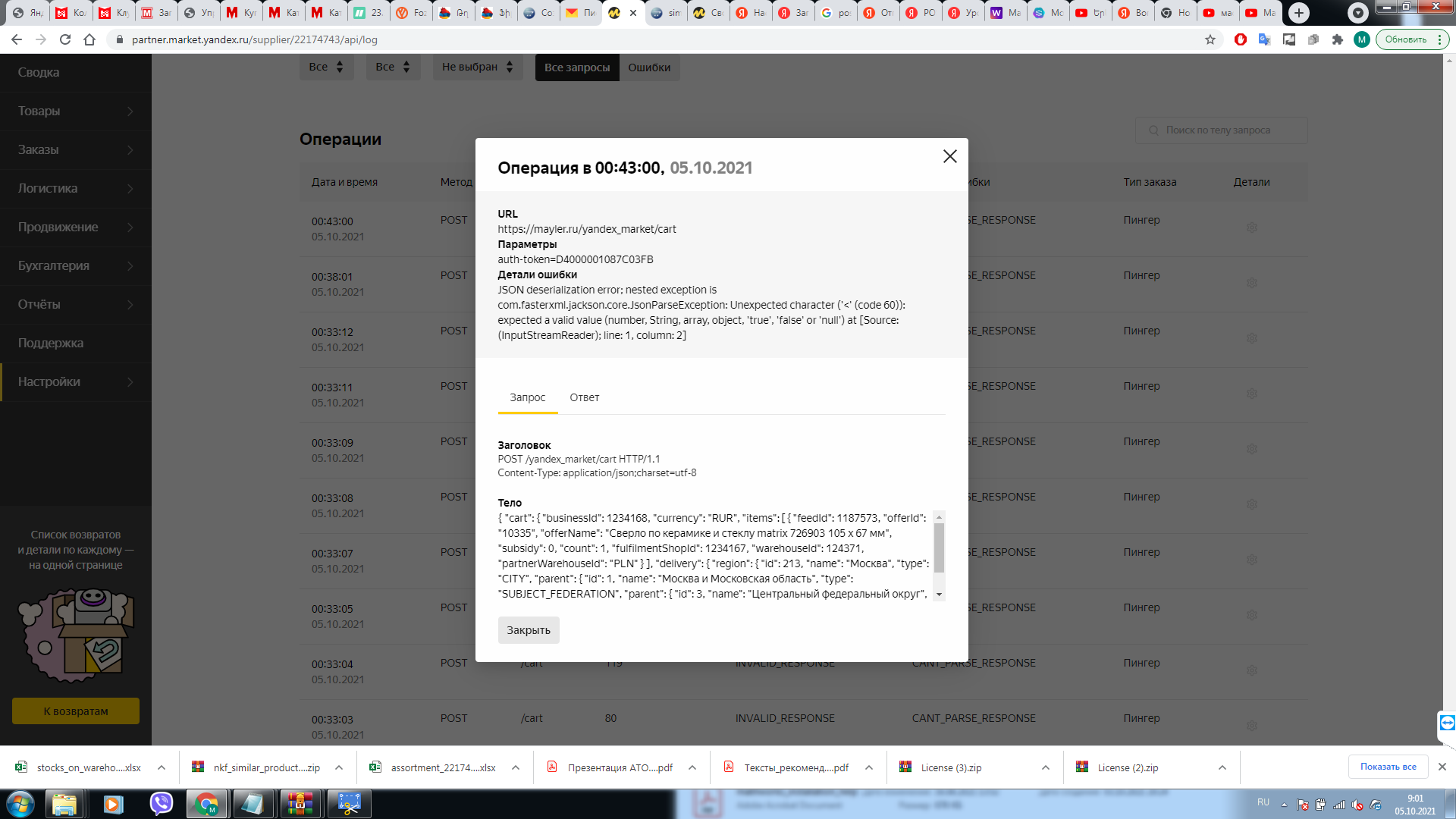Click the TeamViewer side panel icon

[1447, 723]
